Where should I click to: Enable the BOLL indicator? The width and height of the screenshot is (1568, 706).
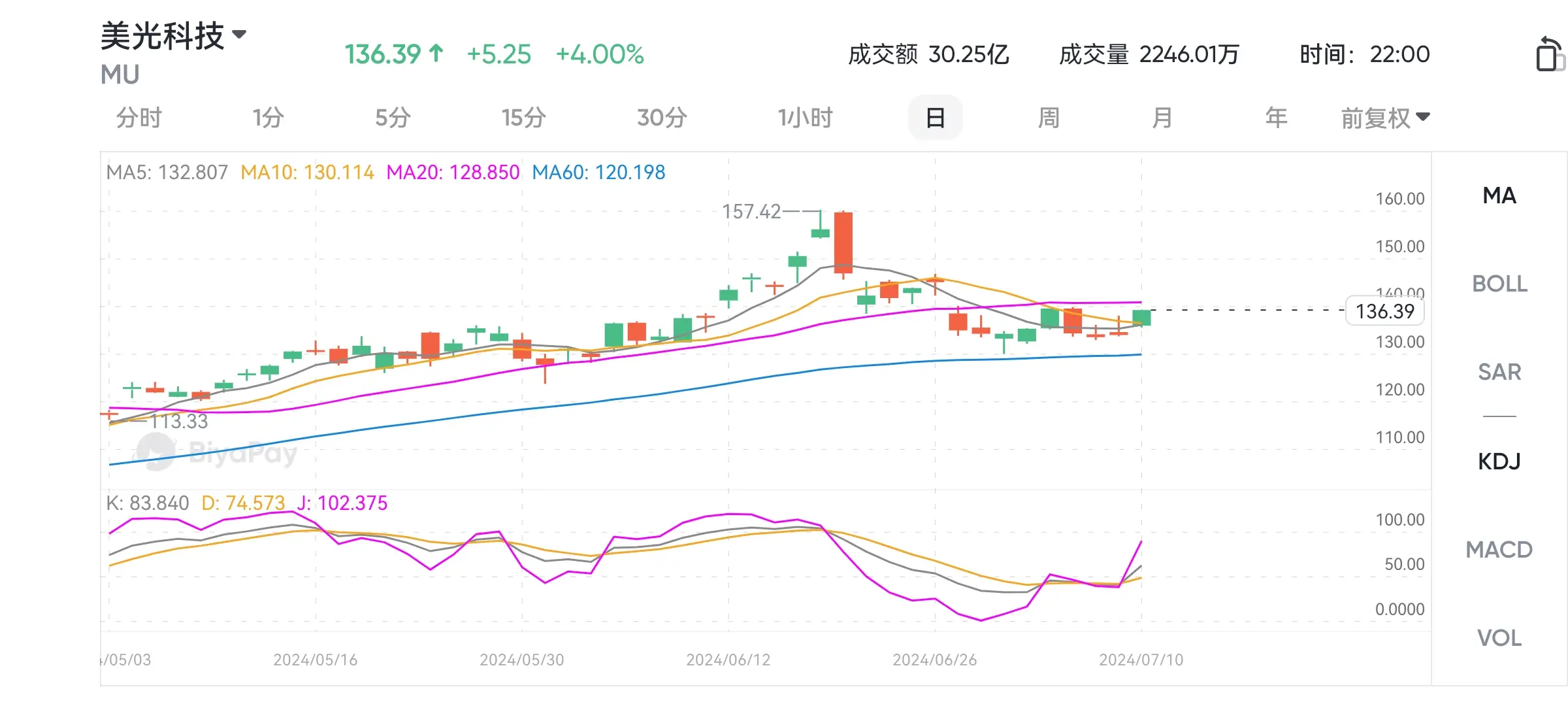coord(1499,284)
